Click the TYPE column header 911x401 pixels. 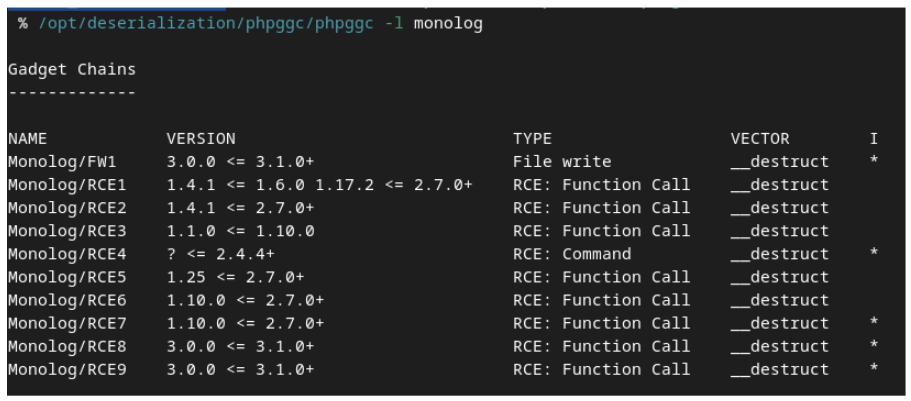click(x=532, y=139)
